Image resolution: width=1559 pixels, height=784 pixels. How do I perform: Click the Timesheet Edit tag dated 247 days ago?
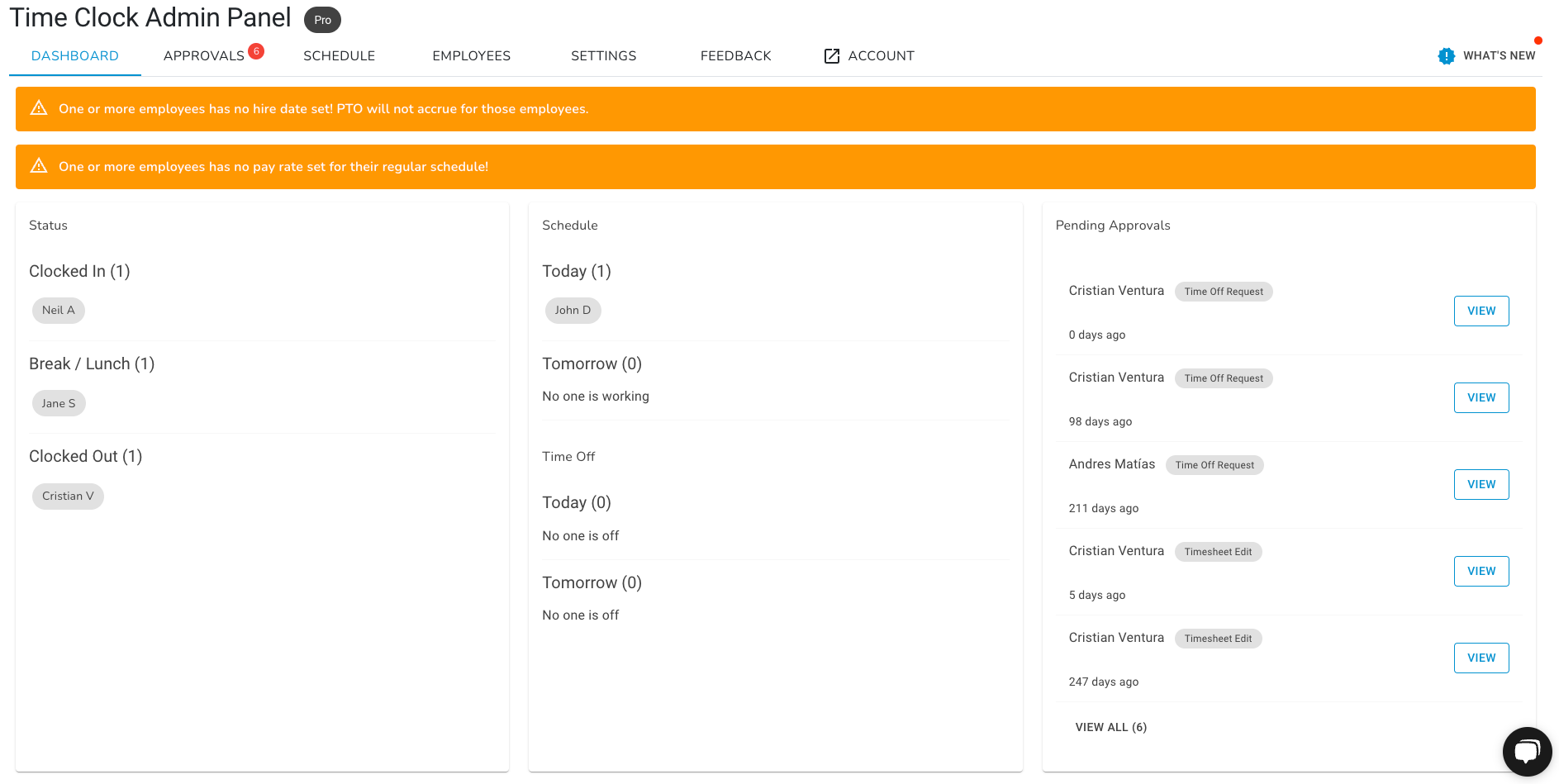point(1218,639)
